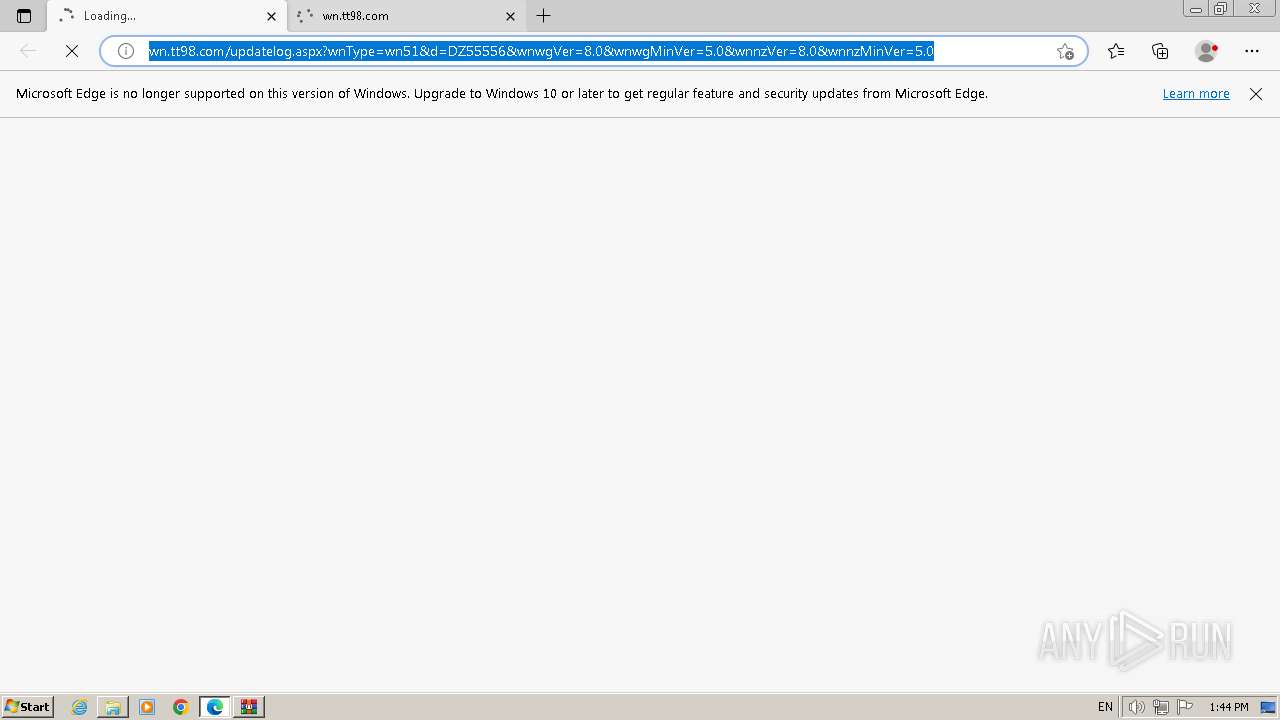This screenshot has height=720, width=1280.
Task: Open the EN language indicator
Action: pos(1105,707)
